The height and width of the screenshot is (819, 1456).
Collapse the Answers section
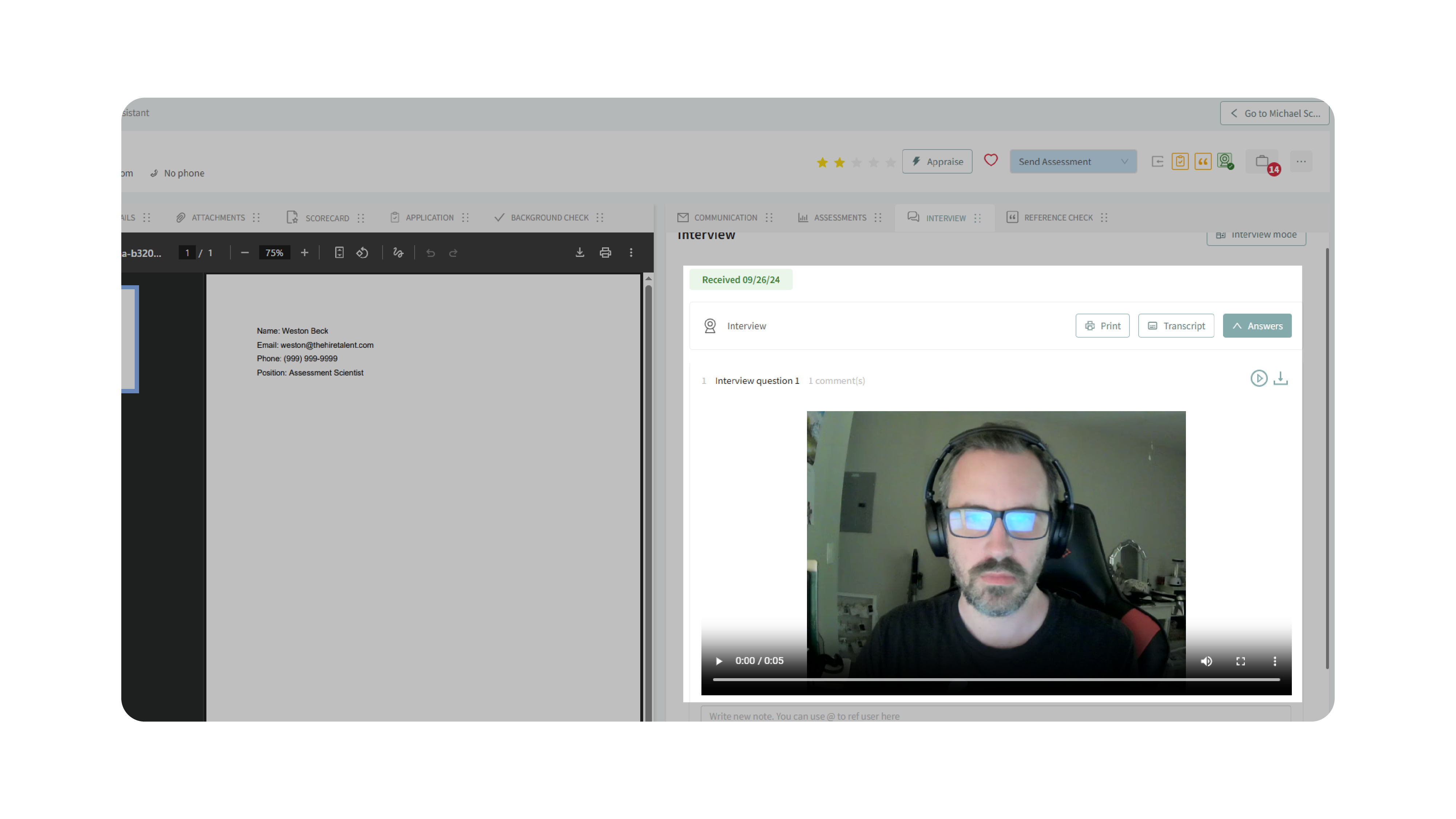tap(1257, 326)
